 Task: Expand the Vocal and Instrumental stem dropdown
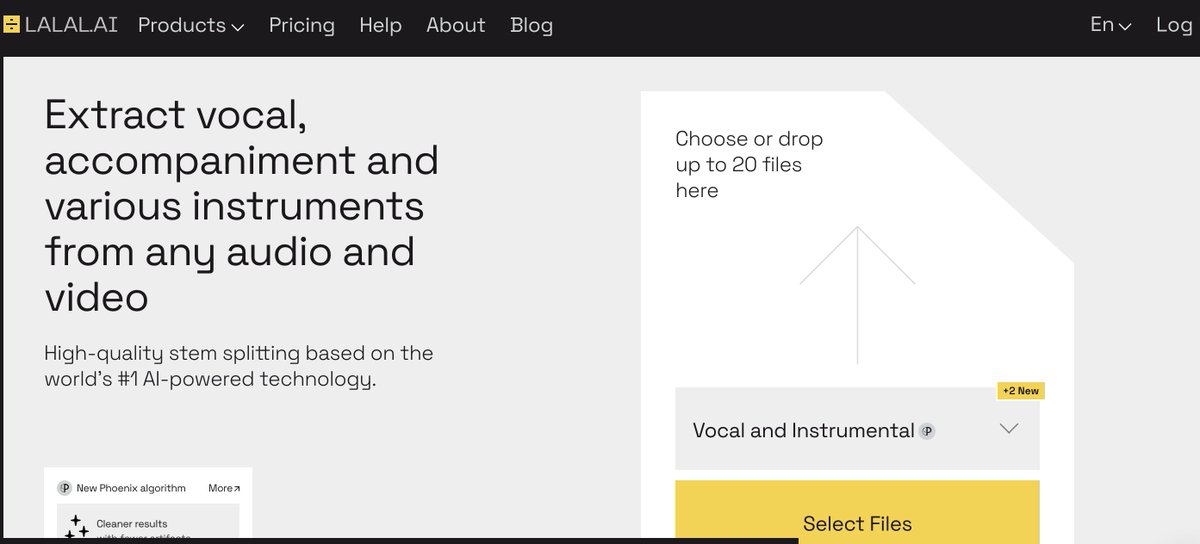coord(1009,429)
